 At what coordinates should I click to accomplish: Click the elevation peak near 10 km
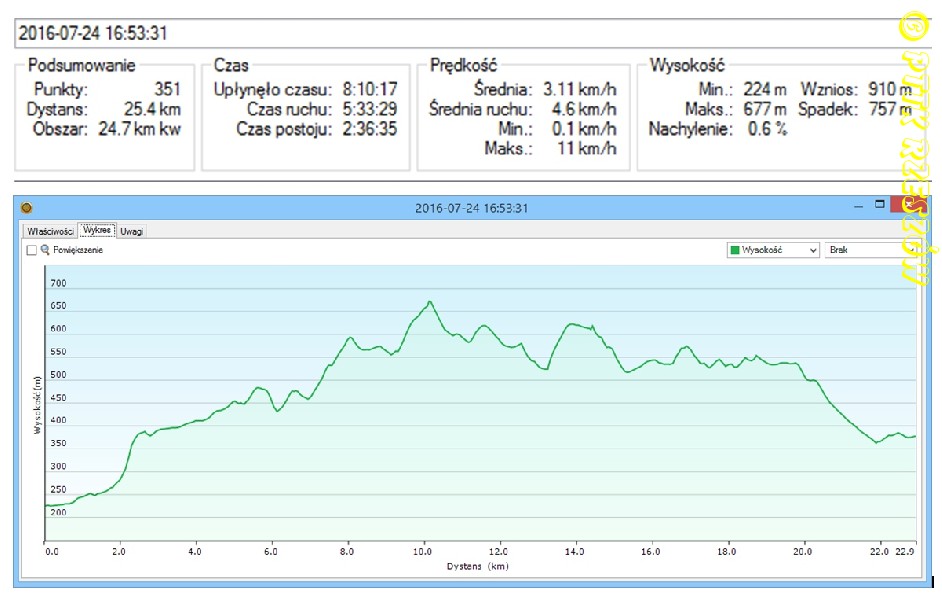click(430, 302)
